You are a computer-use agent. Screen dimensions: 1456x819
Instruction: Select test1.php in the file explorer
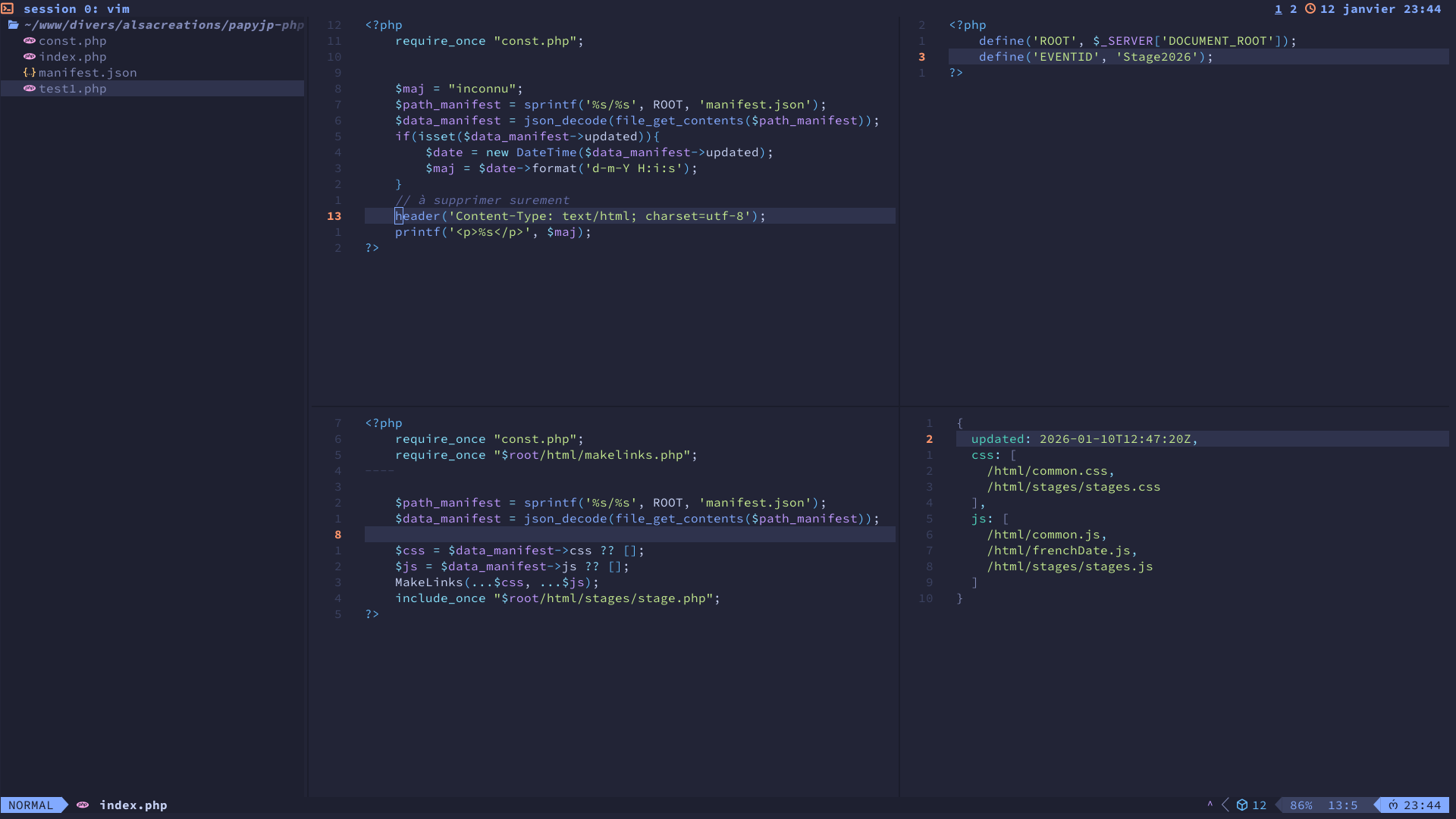(x=72, y=89)
